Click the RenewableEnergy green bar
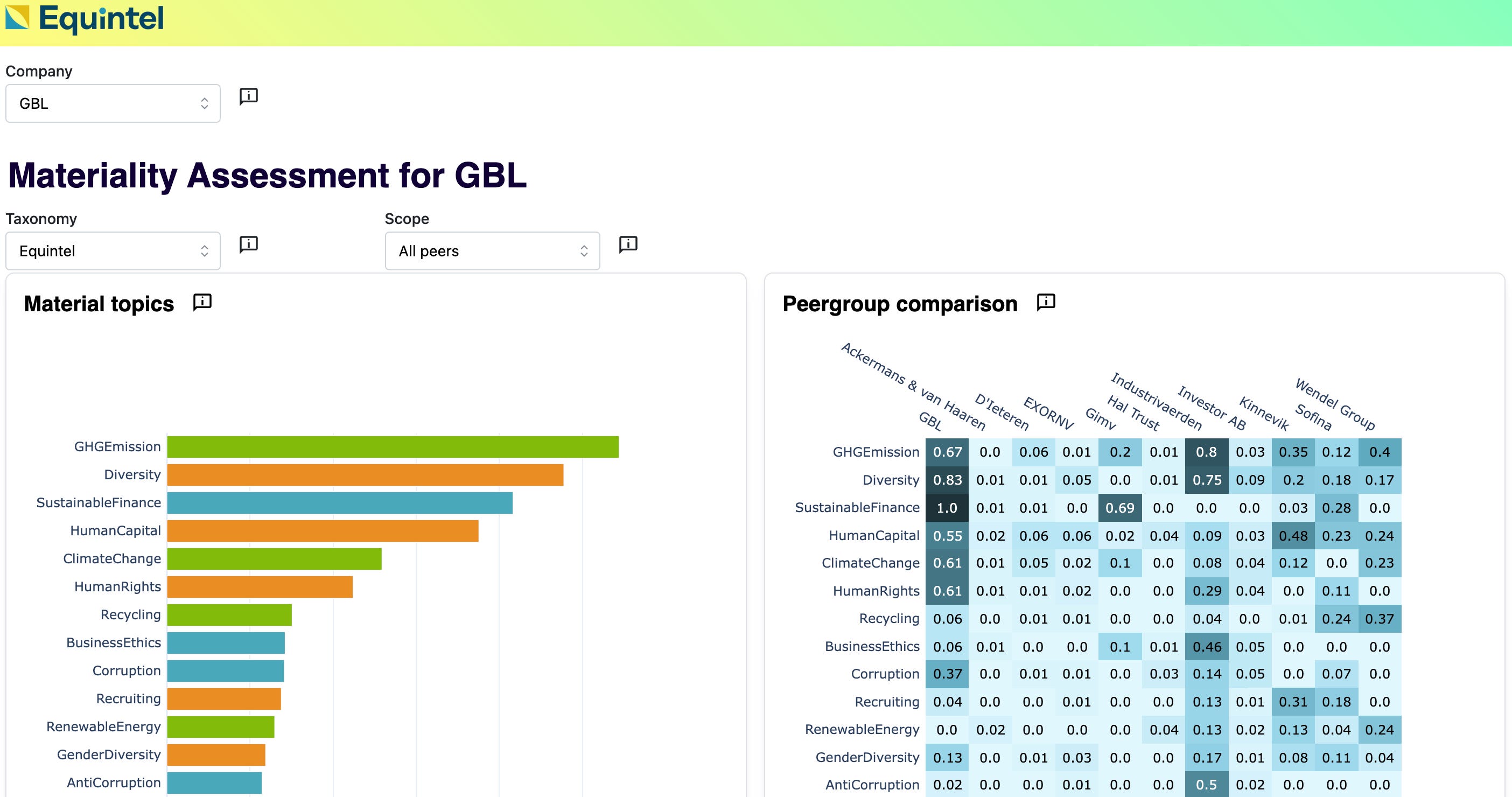The height and width of the screenshot is (797, 1512). pyautogui.click(x=221, y=727)
